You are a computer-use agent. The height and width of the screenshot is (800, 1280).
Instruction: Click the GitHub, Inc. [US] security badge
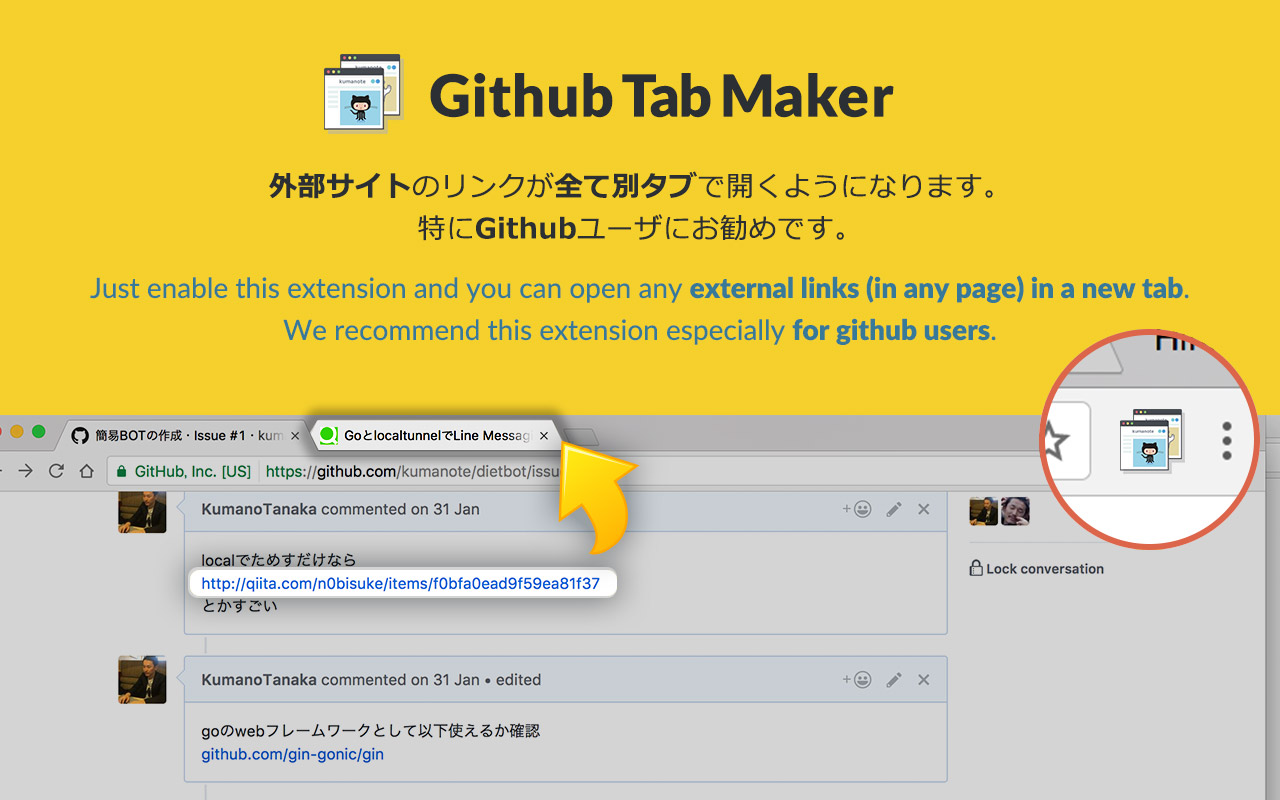coord(183,471)
